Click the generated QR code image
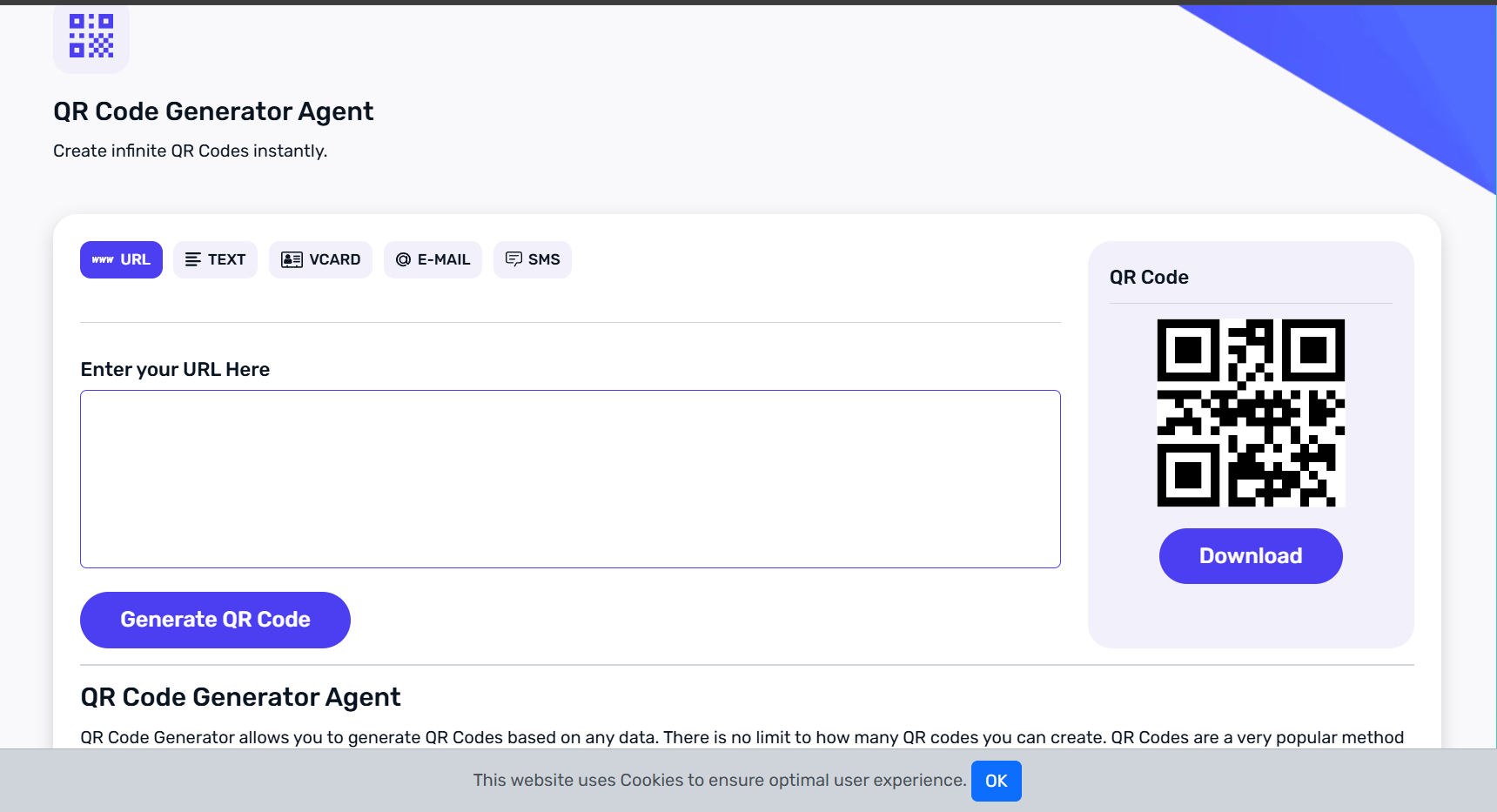Image resolution: width=1497 pixels, height=812 pixels. click(1250, 413)
